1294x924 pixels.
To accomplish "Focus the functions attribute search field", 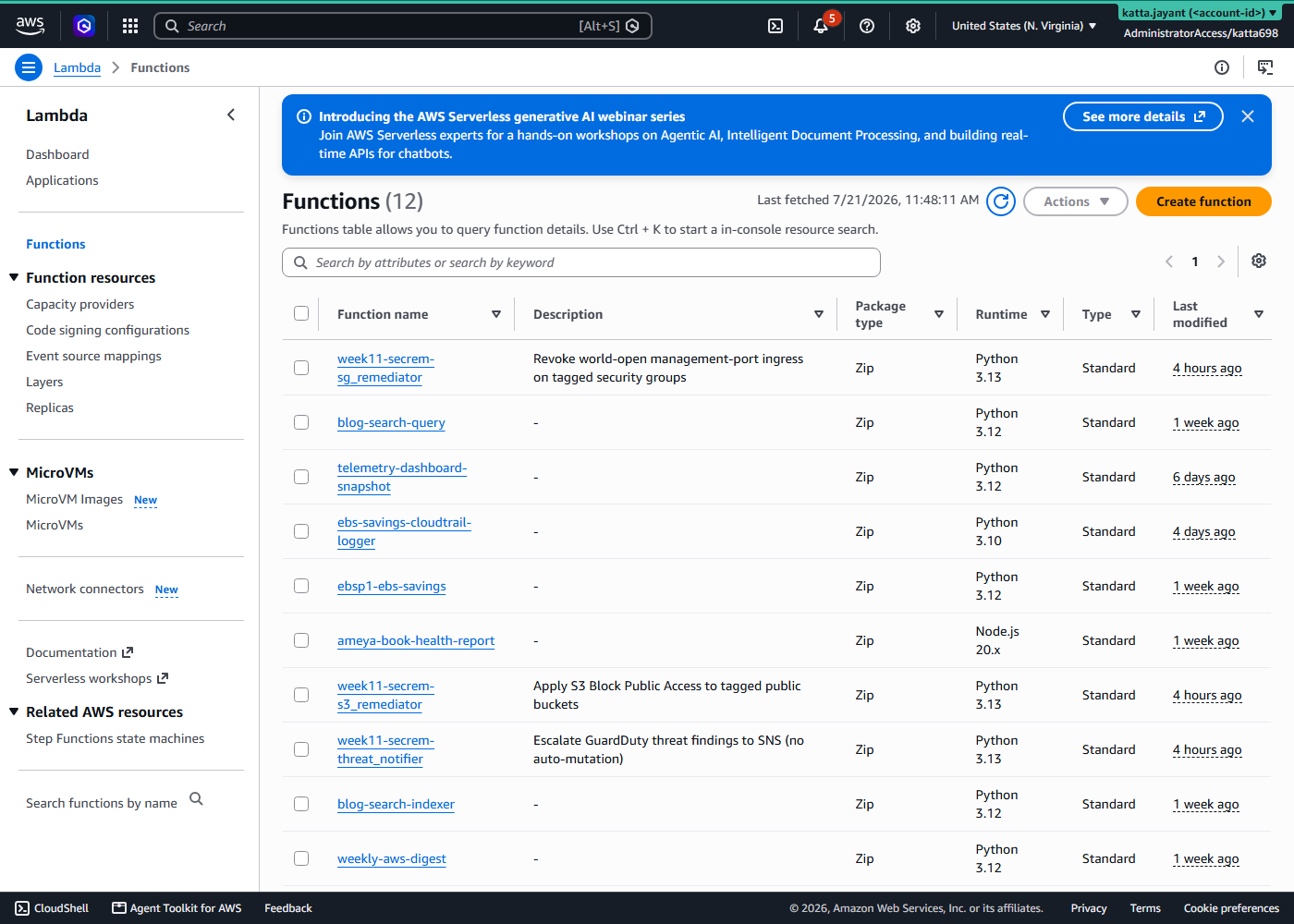I will [x=580, y=262].
